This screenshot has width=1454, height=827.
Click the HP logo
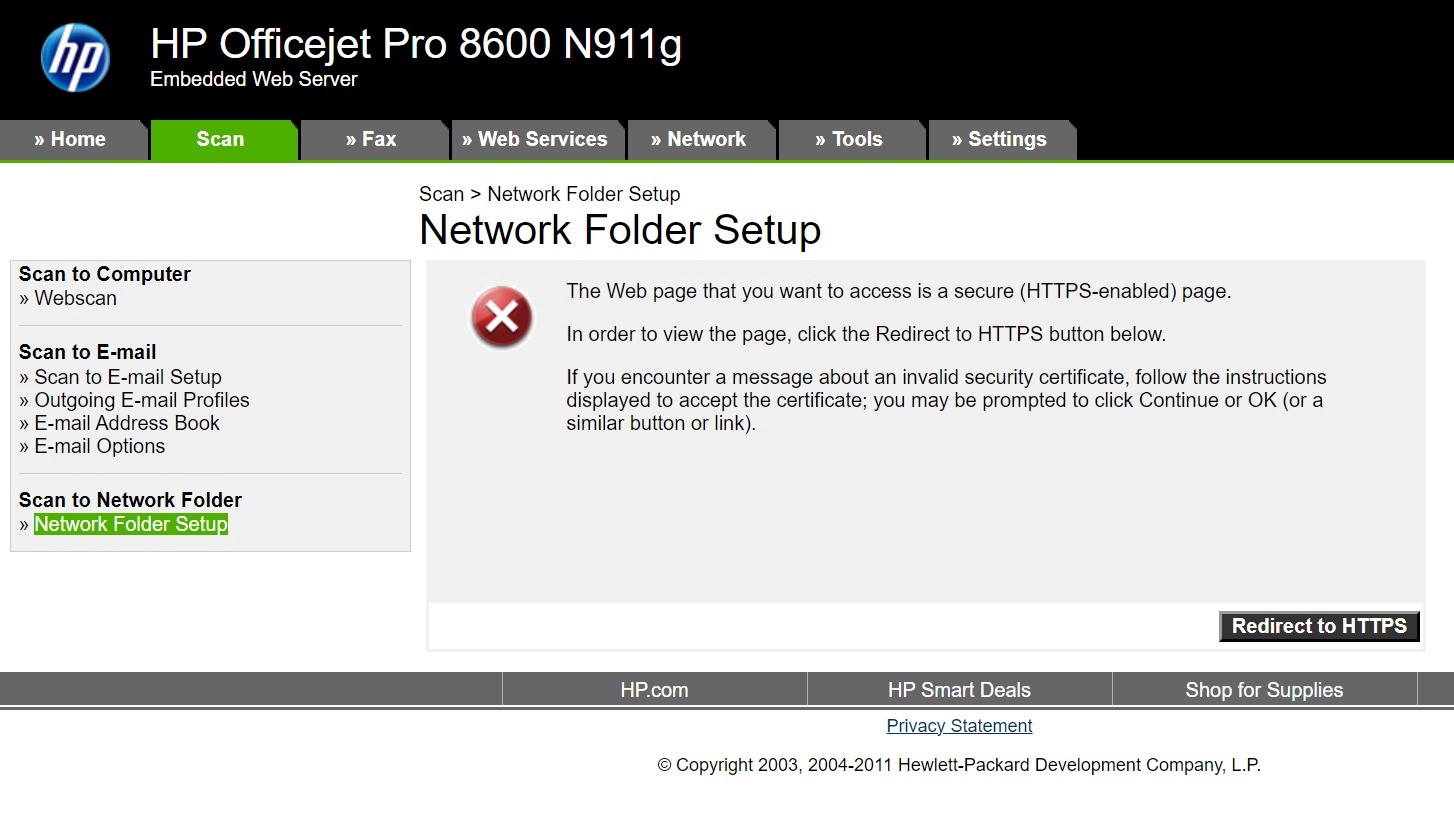click(x=75, y=56)
